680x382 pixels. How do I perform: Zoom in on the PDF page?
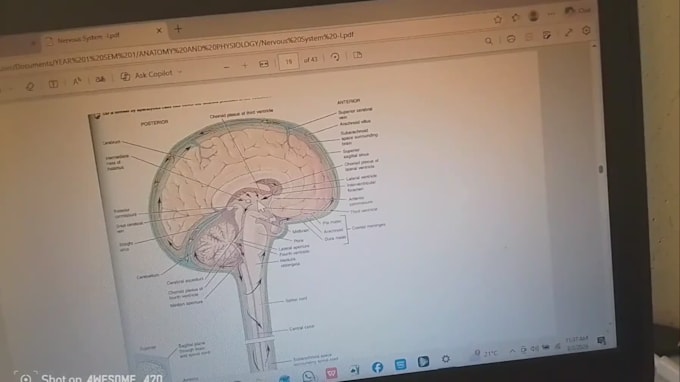[245, 65]
